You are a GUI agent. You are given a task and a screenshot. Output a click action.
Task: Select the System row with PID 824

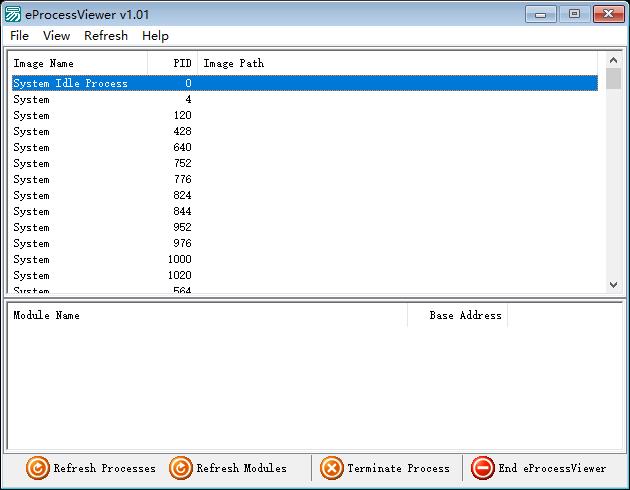pos(305,196)
